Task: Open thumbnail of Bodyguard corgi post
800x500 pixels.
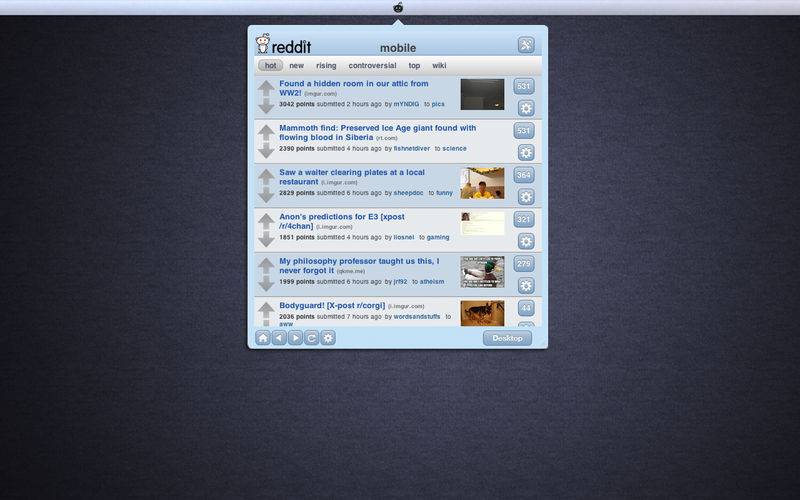Action: (x=482, y=313)
